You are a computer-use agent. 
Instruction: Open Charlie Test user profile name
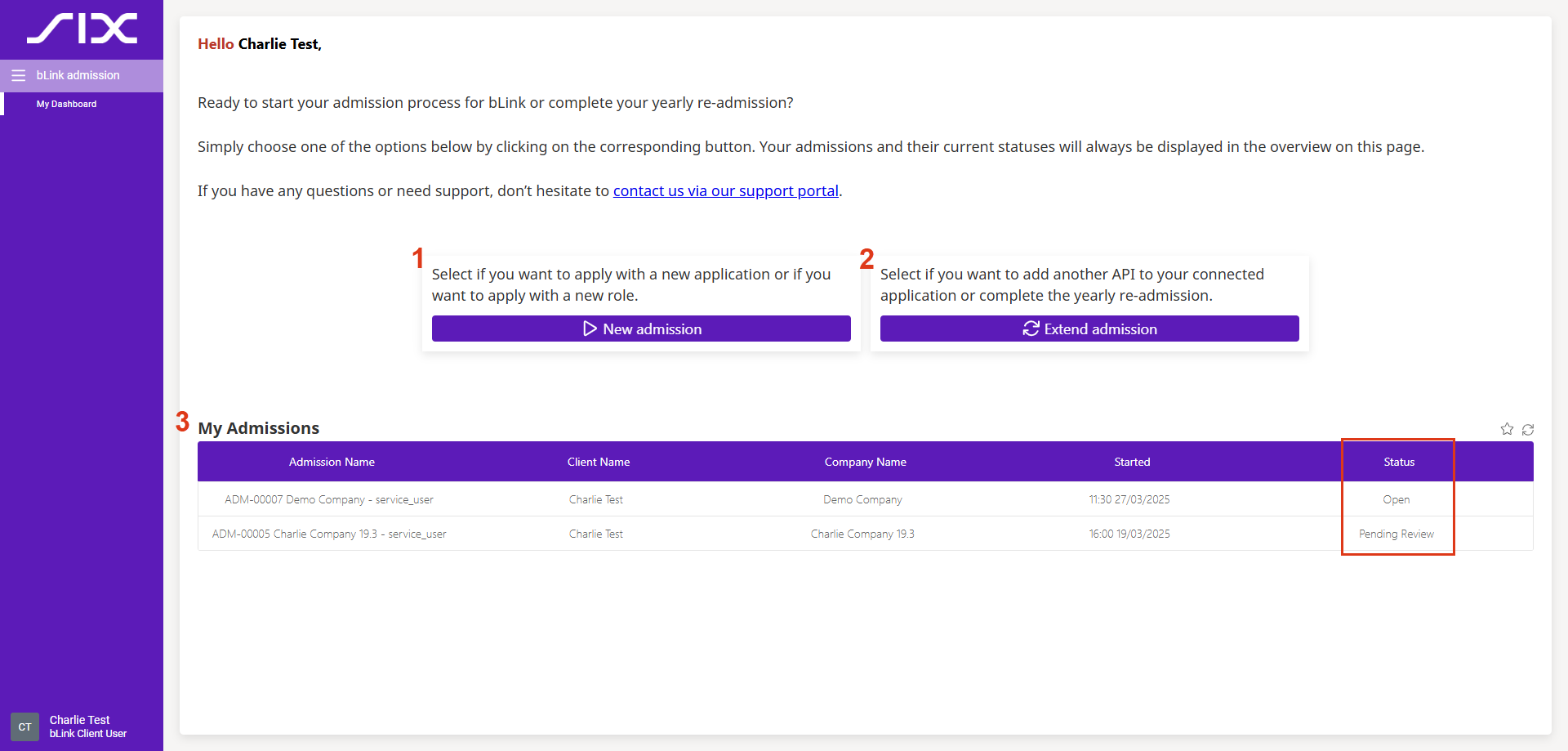click(x=79, y=720)
